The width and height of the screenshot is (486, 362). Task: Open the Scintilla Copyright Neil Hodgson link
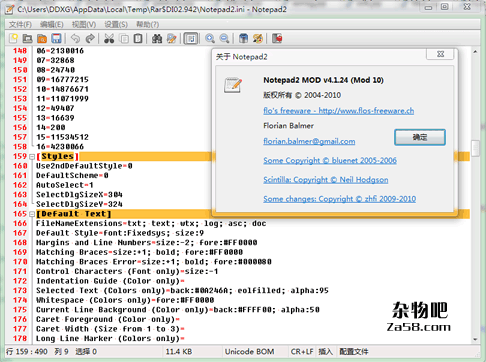point(326,180)
